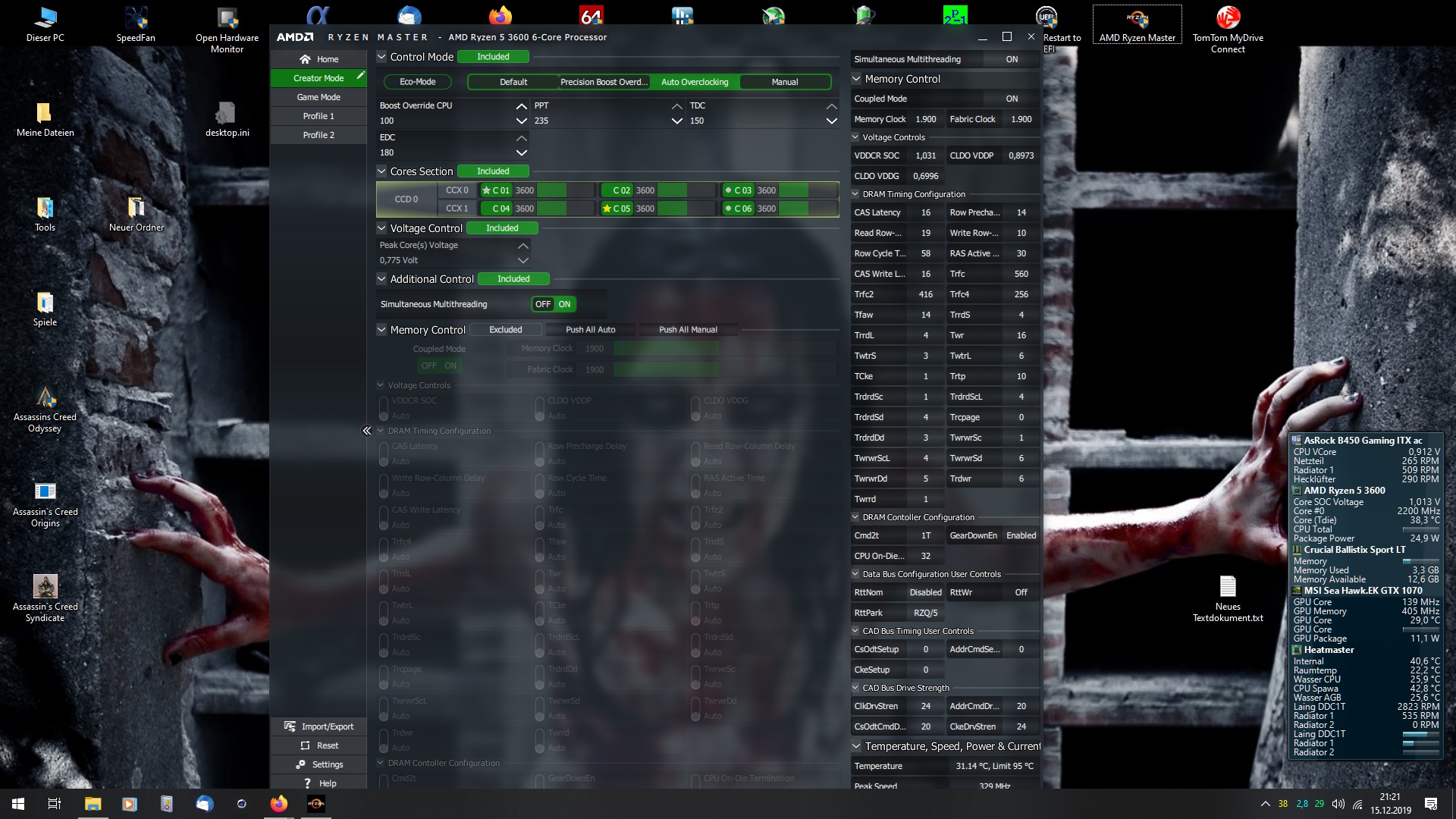
Task: Open the Settings gear in sidebar
Action: point(301,764)
